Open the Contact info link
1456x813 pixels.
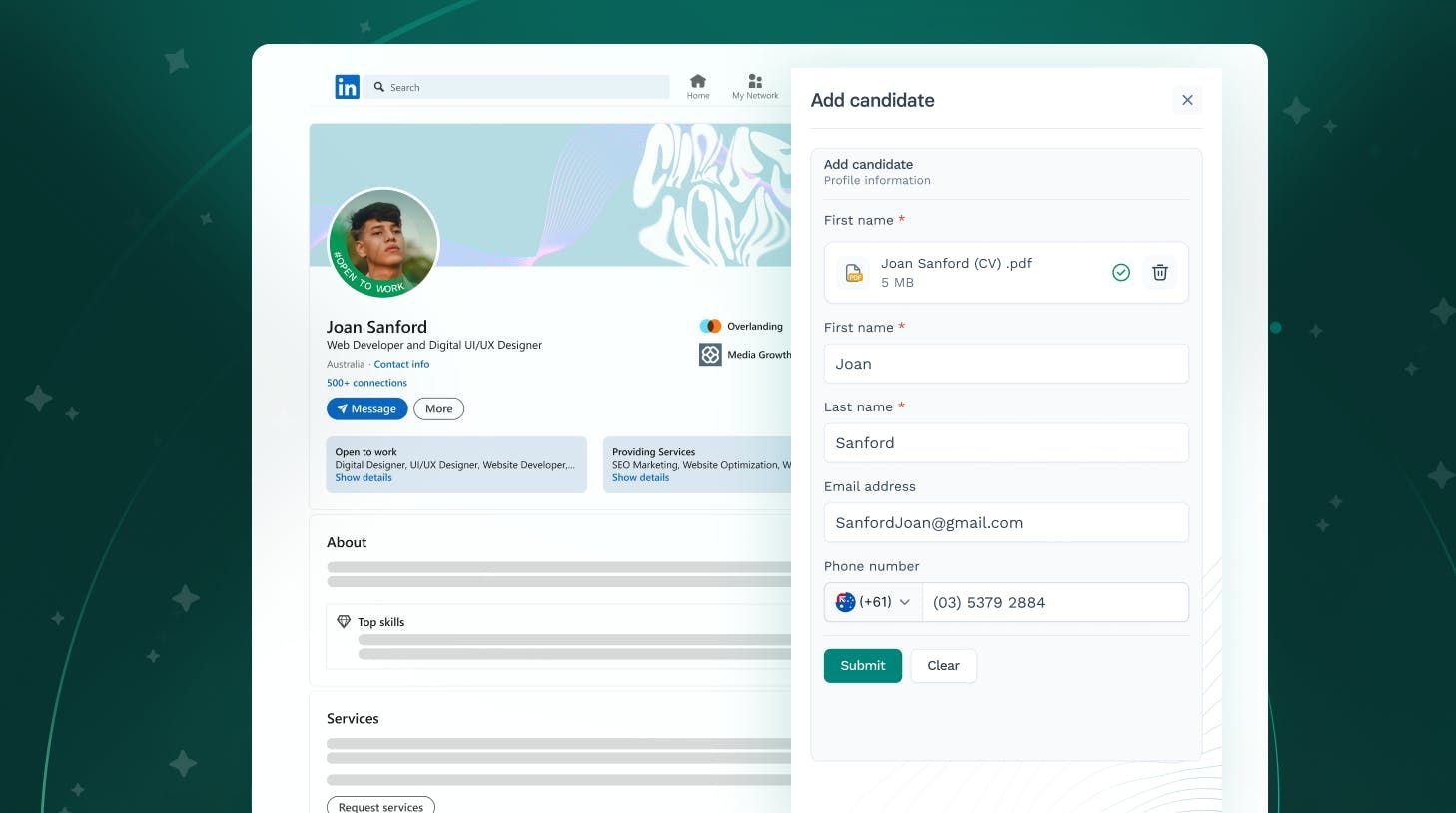(x=401, y=364)
